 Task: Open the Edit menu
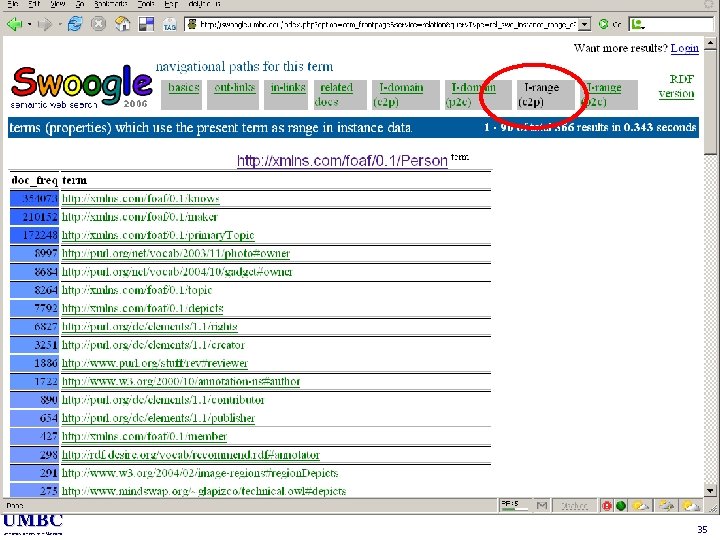(x=34, y=4)
